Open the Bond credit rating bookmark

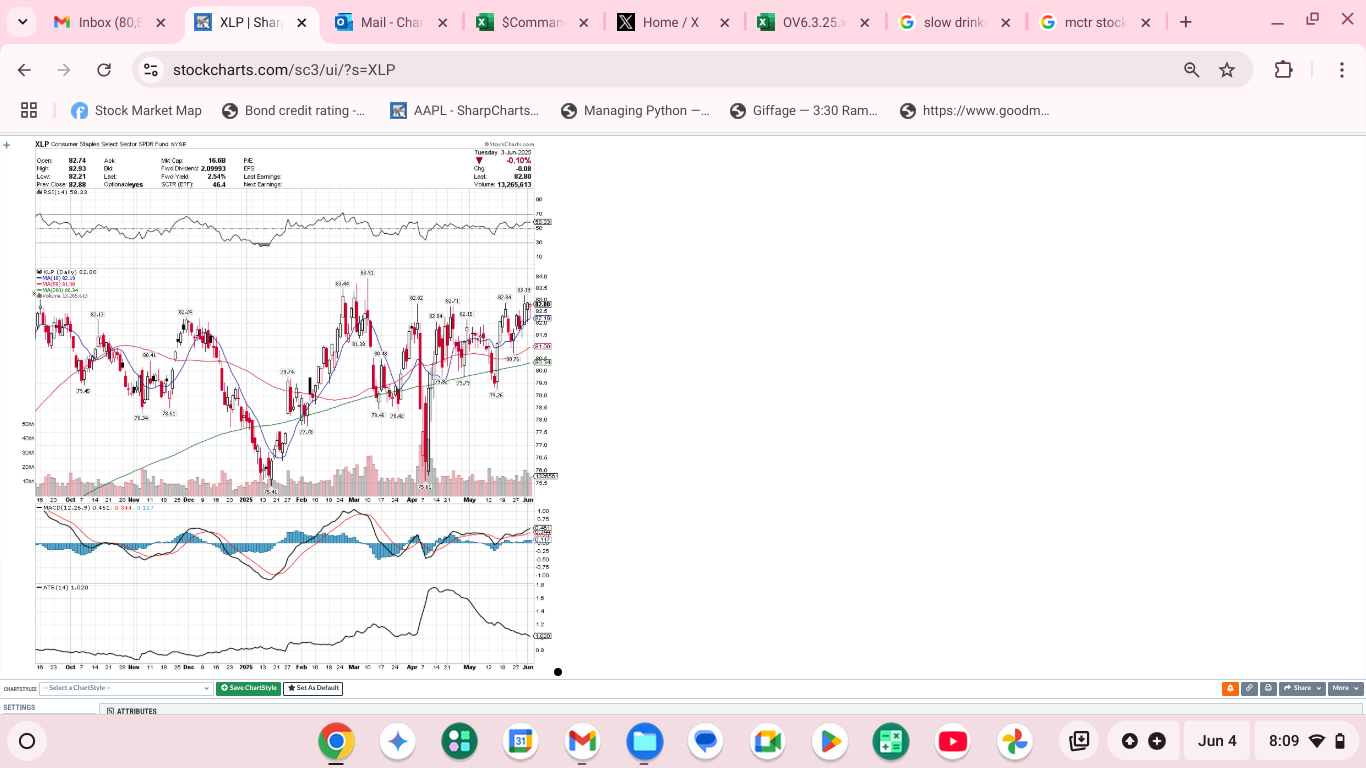coord(293,111)
